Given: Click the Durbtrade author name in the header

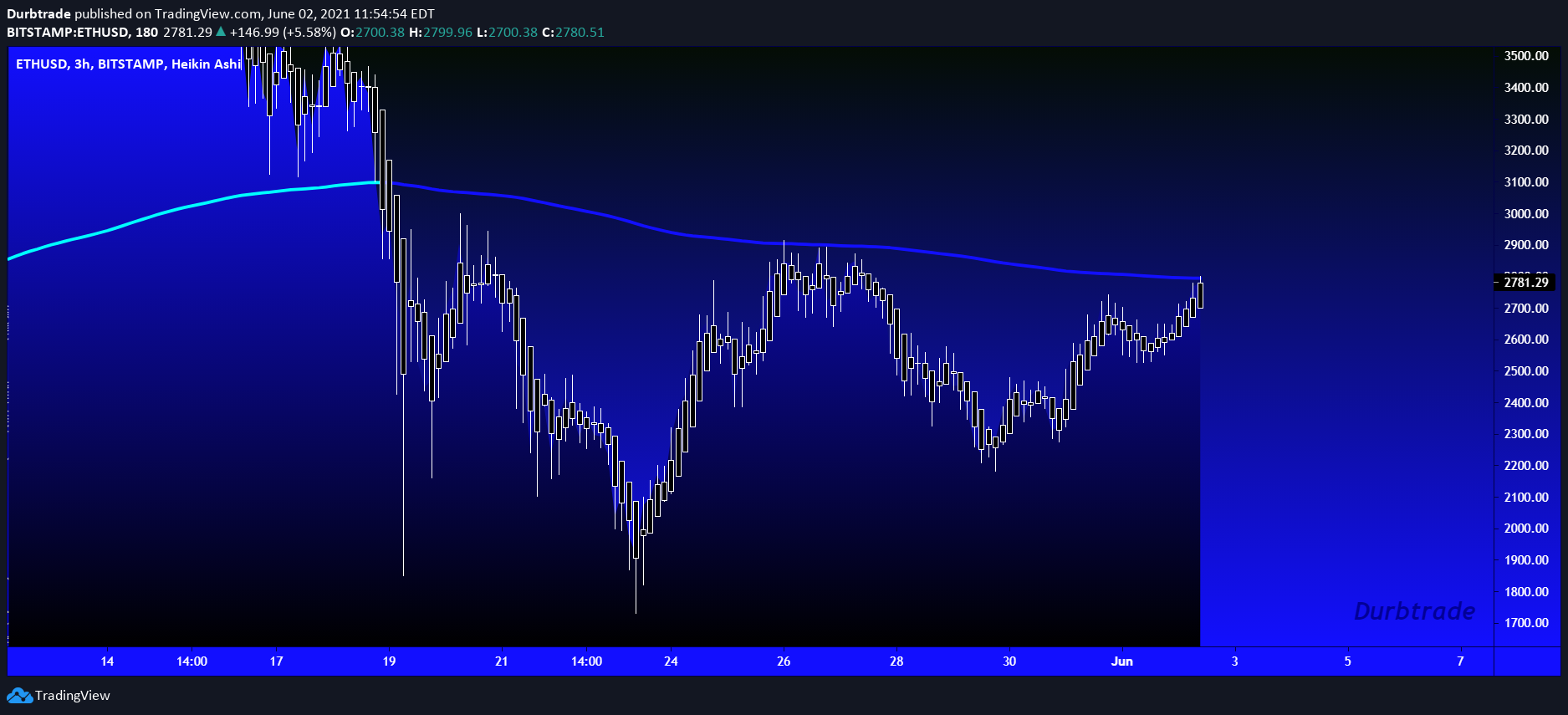Looking at the screenshot, I should tap(38, 13).
